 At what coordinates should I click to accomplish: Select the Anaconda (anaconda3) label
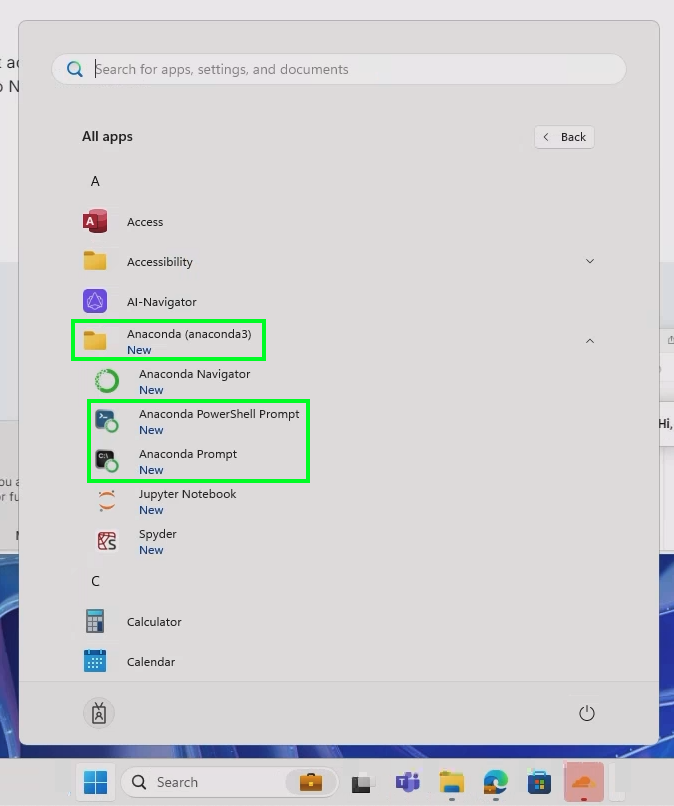tap(189, 334)
